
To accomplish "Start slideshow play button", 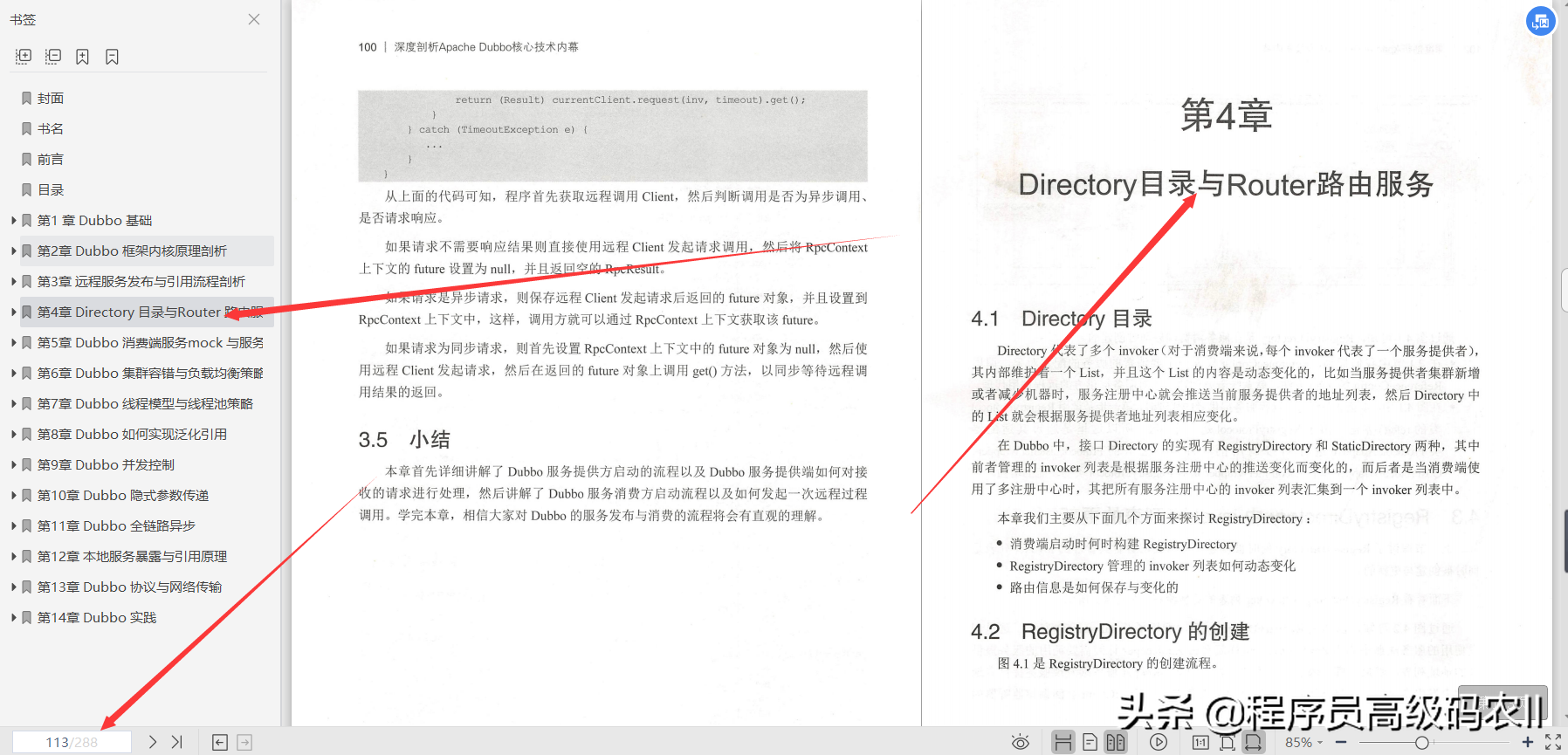I will tap(1159, 742).
